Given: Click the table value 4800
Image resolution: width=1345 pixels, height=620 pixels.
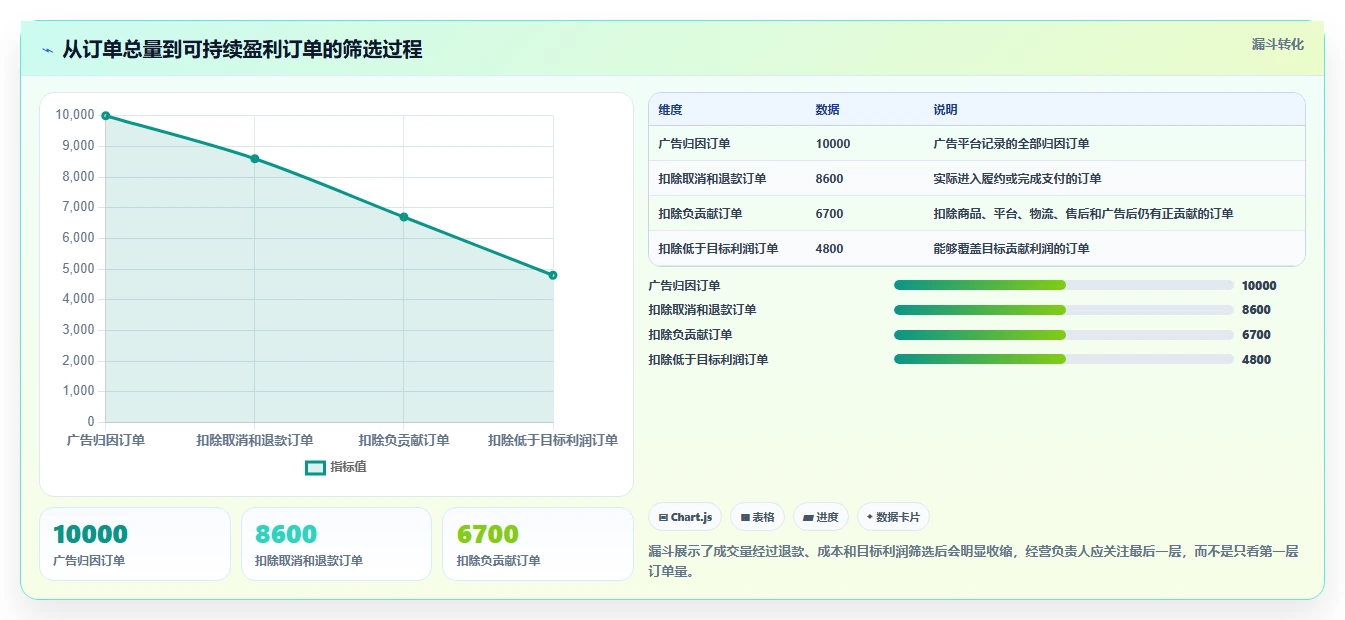Looking at the screenshot, I should click(x=829, y=249).
